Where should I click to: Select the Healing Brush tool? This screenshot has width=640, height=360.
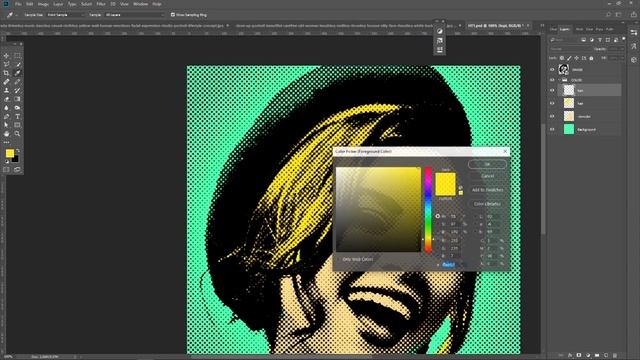pos(6,82)
